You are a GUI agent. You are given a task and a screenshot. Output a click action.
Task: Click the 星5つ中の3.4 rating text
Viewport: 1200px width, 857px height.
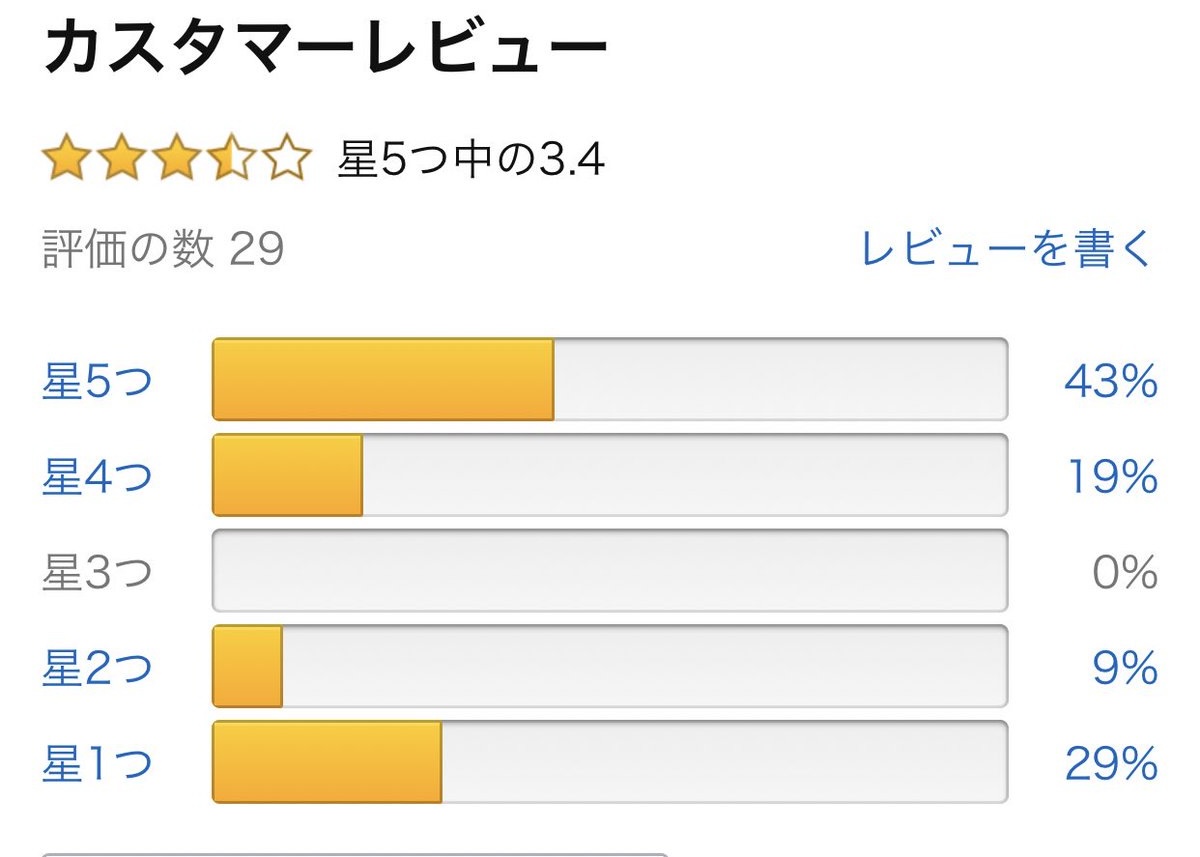pos(471,160)
